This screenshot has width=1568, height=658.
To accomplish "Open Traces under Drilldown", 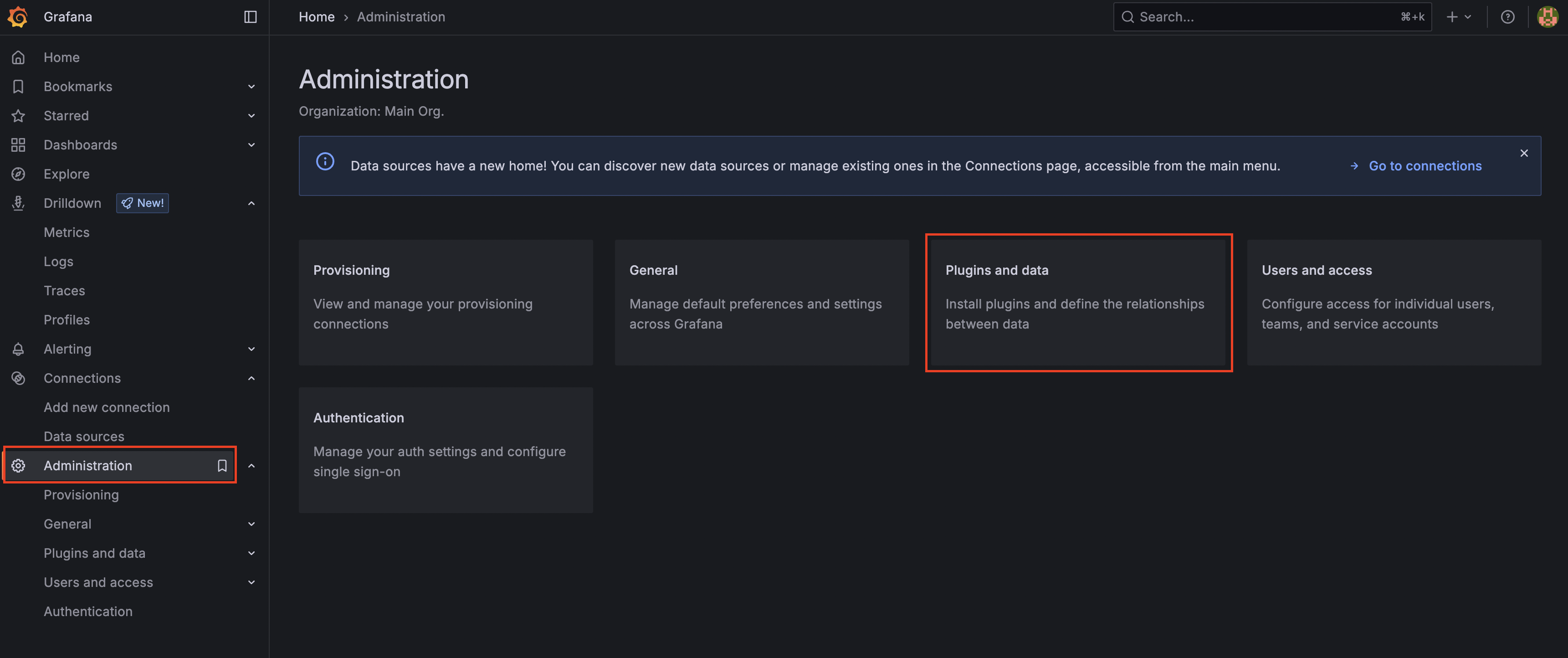I will click(x=64, y=291).
